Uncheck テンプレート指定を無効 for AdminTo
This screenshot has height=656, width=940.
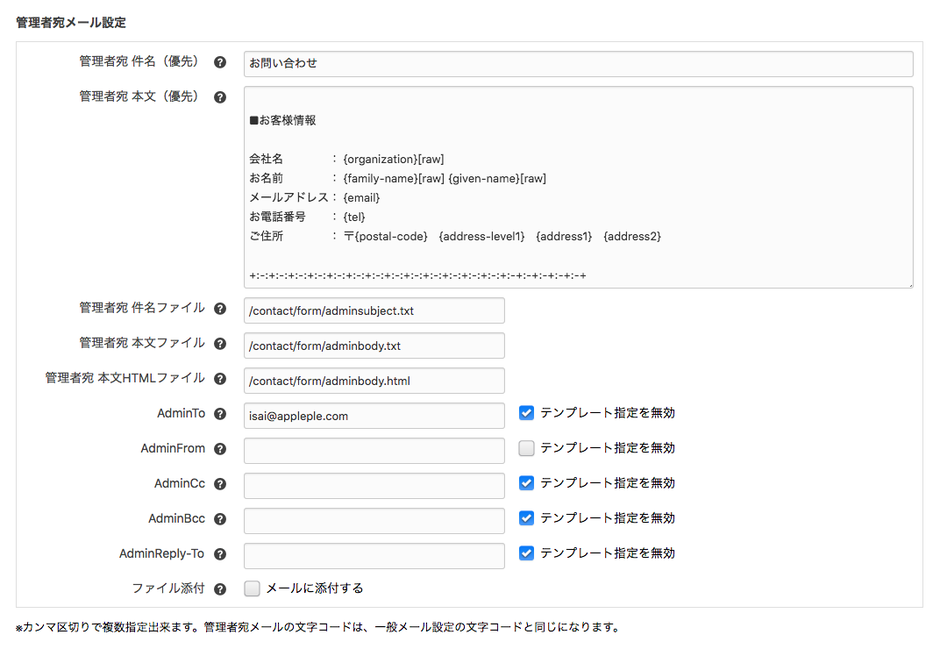coord(524,412)
